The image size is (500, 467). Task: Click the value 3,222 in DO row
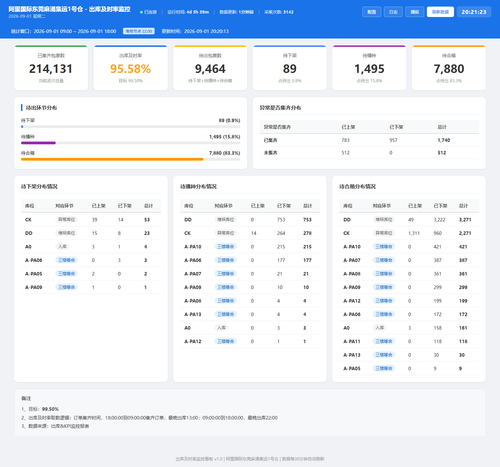439,220
